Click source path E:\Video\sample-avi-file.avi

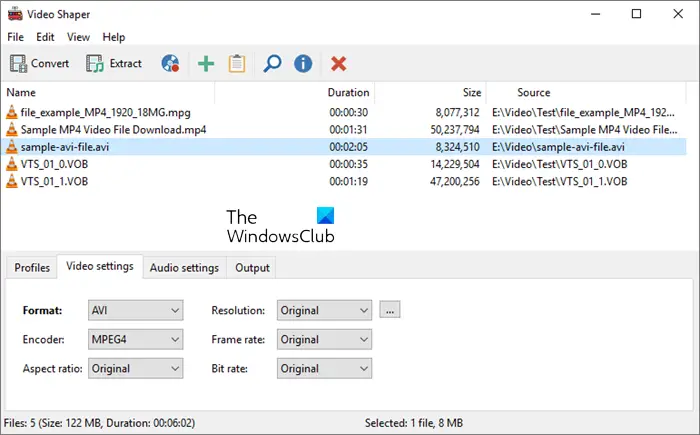point(558,146)
